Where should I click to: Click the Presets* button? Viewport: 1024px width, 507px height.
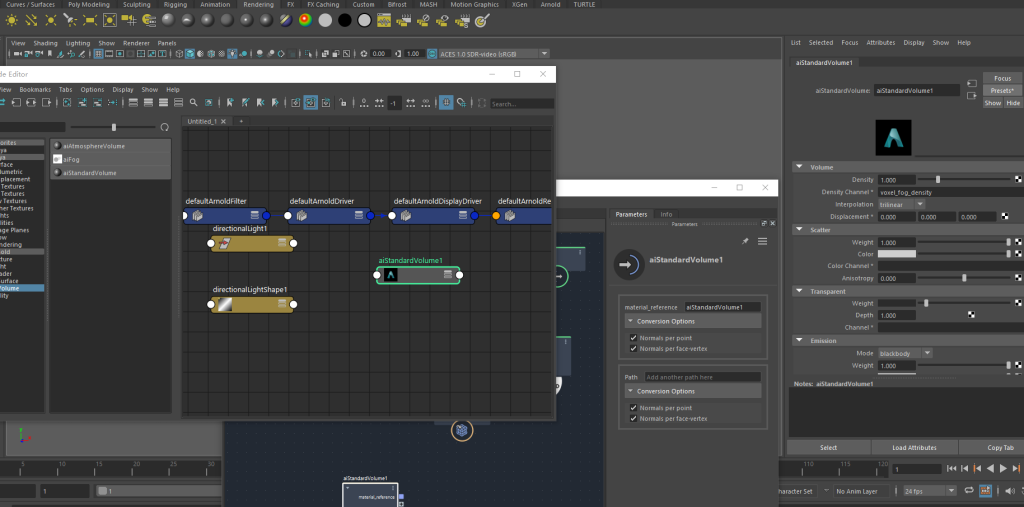(x=1002, y=90)
